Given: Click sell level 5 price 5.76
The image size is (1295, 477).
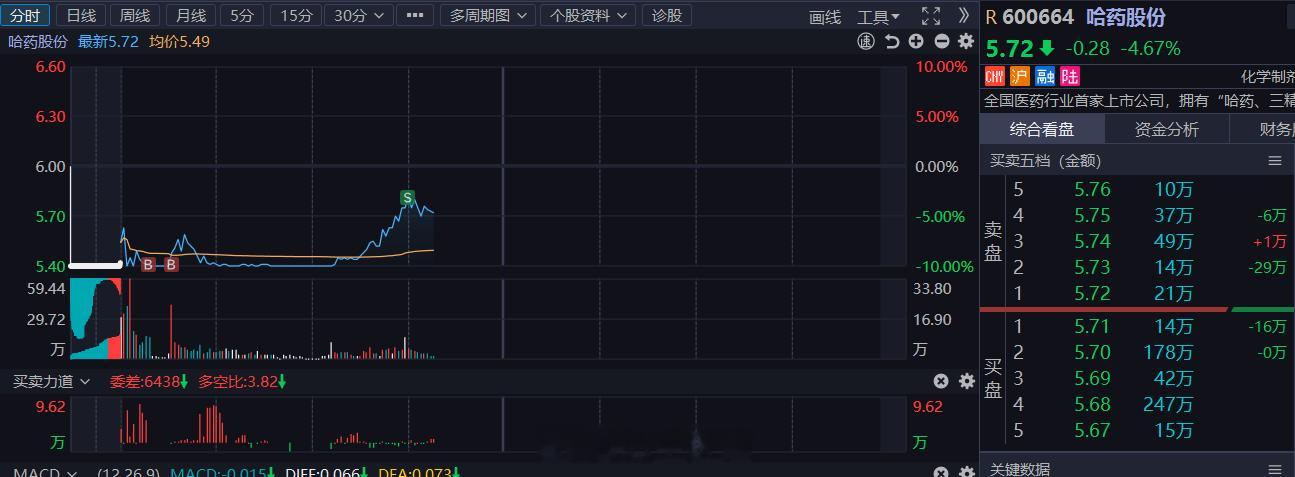Looking at the screenshot, I should pyautogui.click(x=1092, y=189).
